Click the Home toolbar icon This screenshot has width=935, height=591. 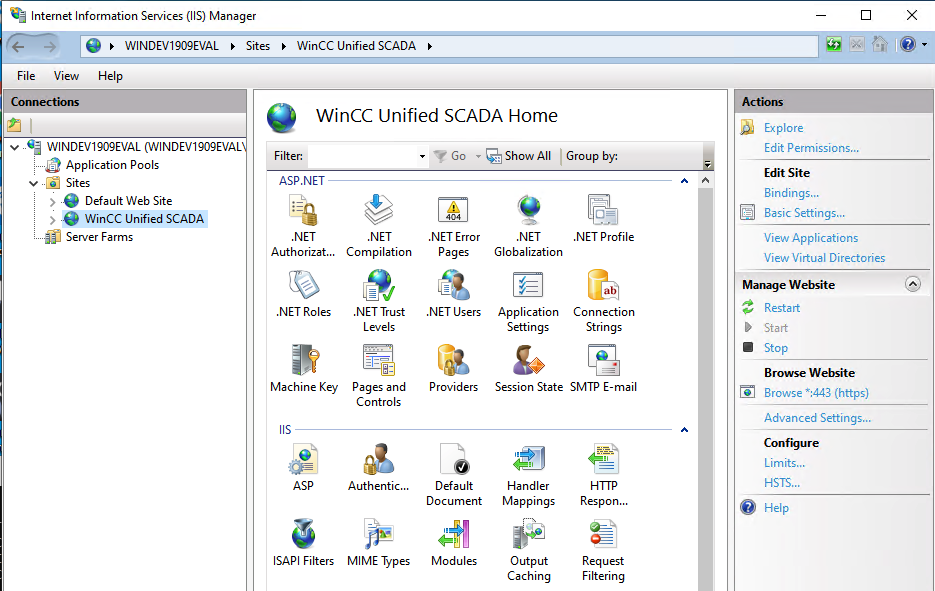click(880, 45)
